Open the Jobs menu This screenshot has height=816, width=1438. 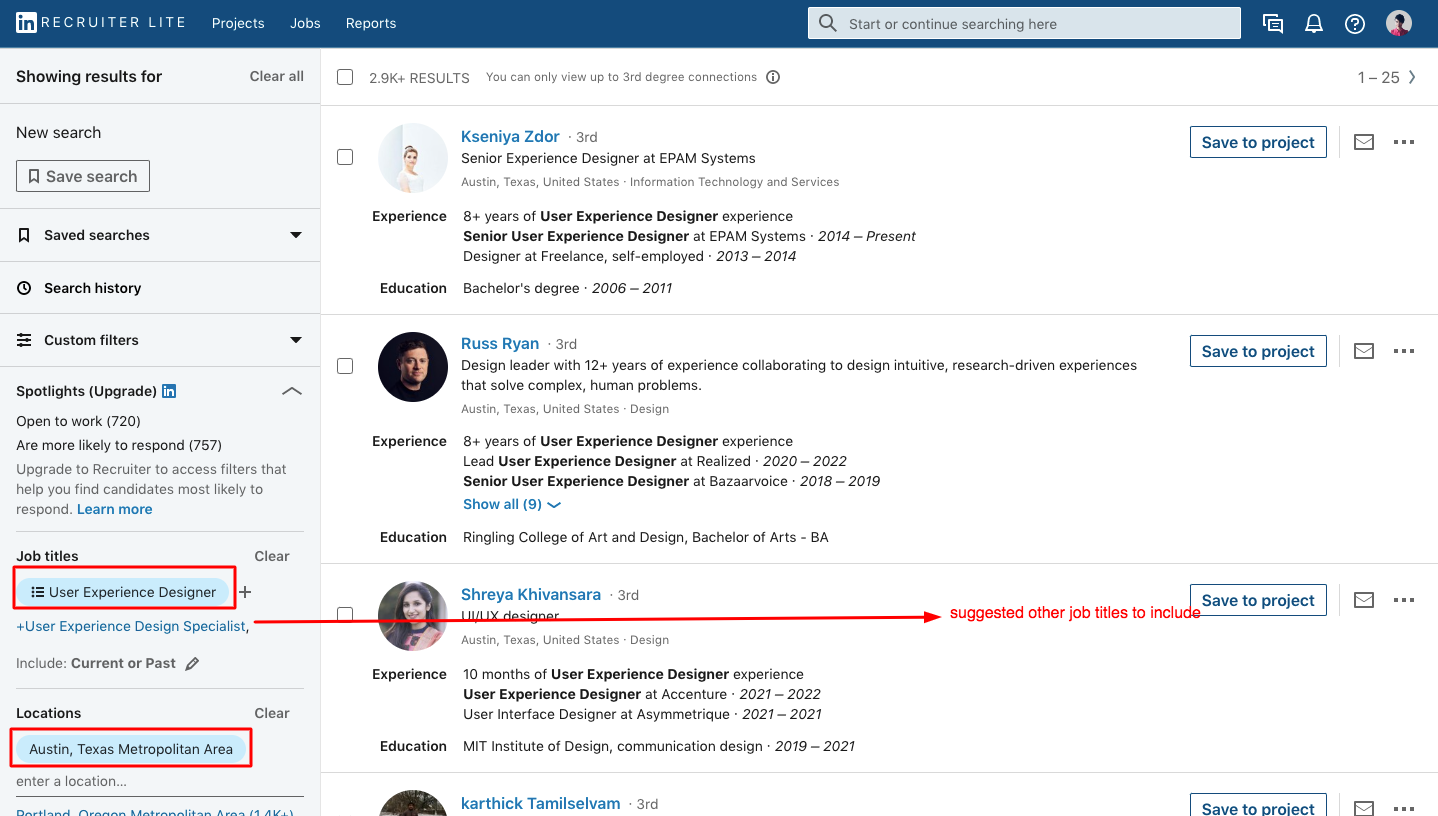[305, 23]
